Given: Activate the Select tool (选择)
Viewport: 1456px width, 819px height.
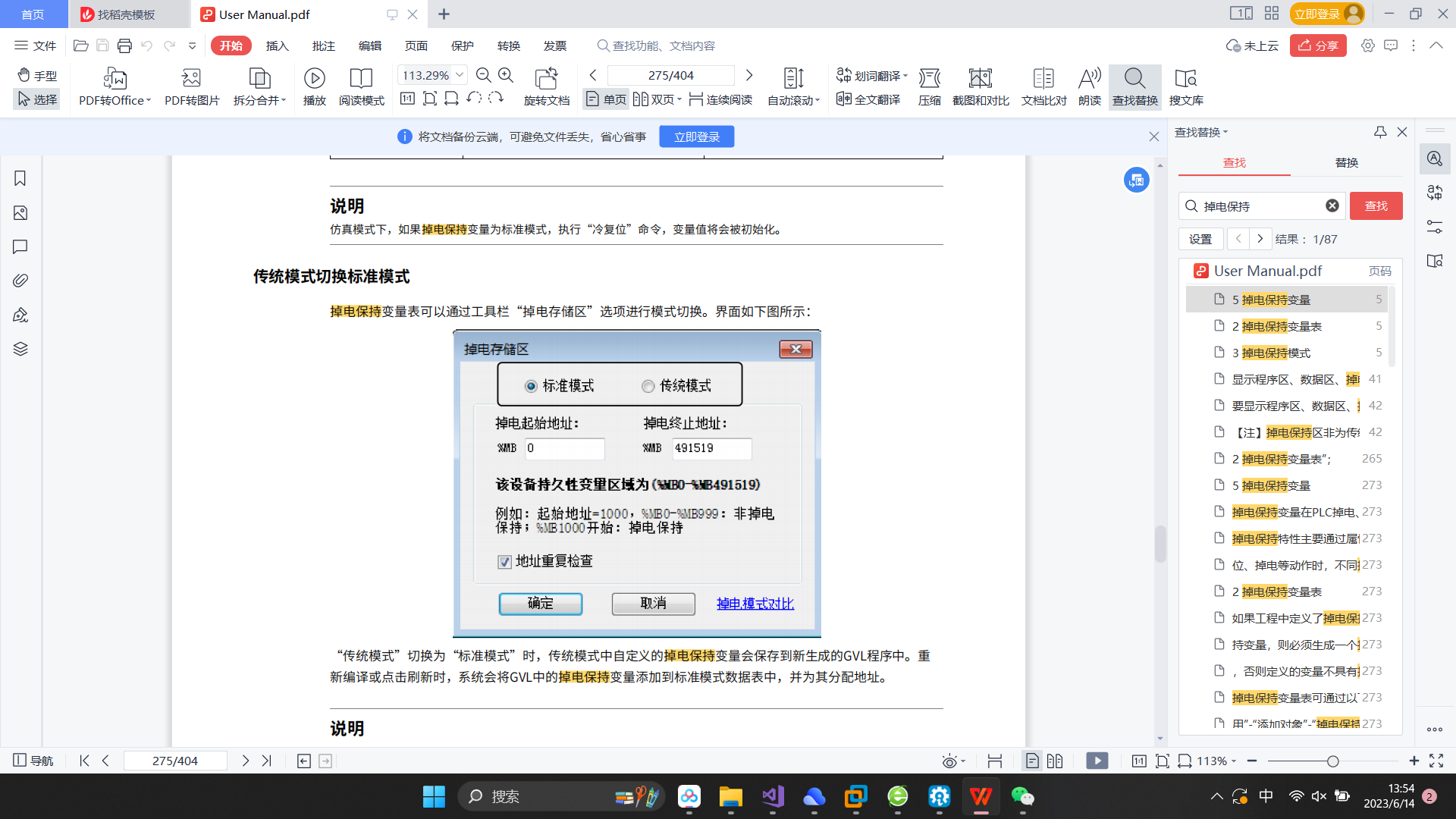Looking at the screenshot, I should (37, 99).
